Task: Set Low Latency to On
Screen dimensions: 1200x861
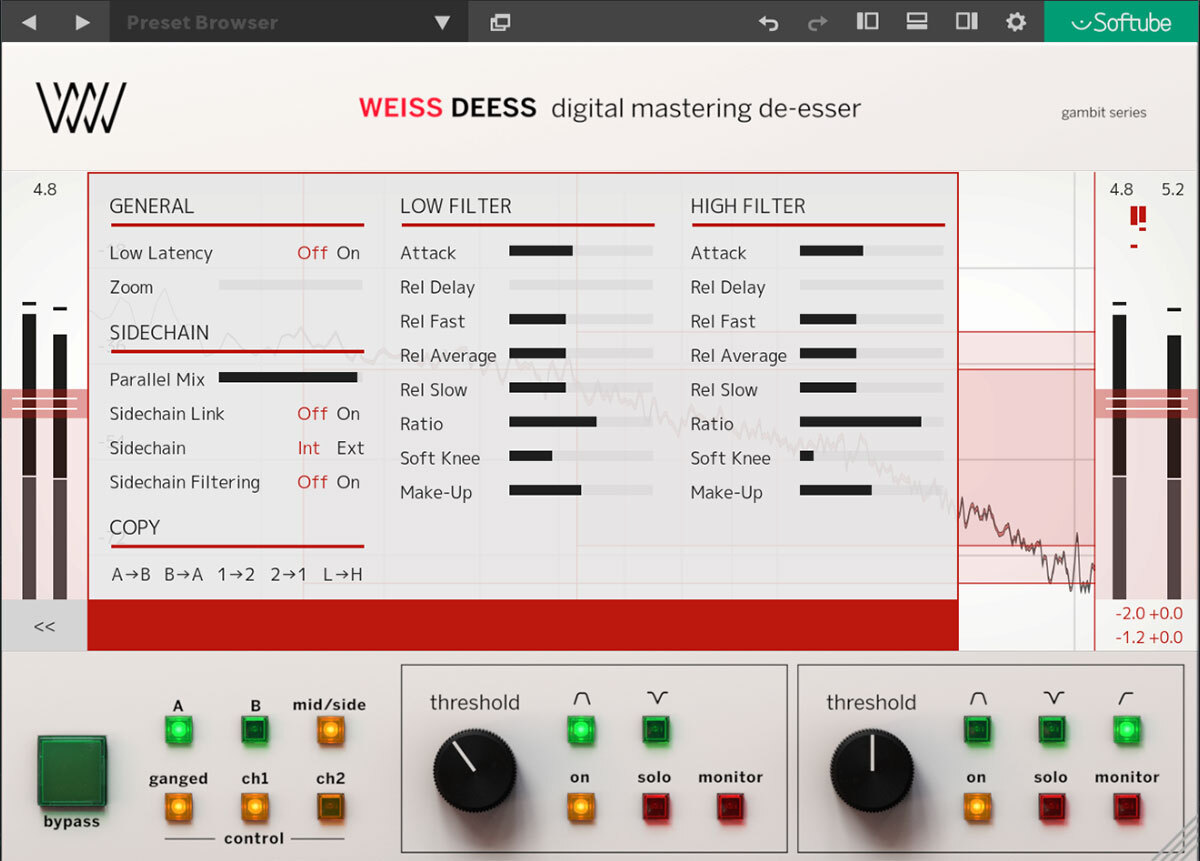Action: tap(348, 253)
